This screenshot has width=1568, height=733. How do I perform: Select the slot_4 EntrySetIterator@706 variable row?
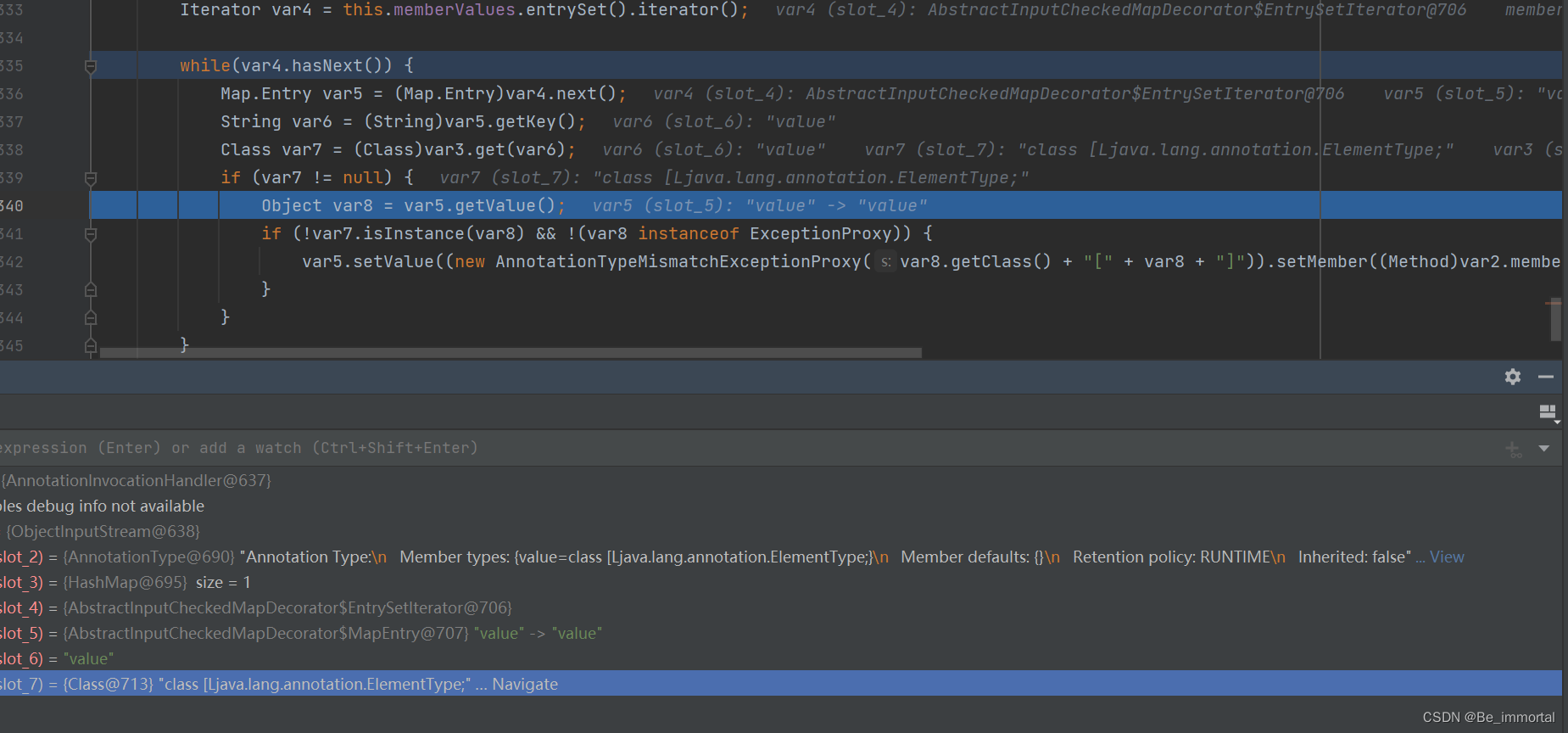(780, 608)
